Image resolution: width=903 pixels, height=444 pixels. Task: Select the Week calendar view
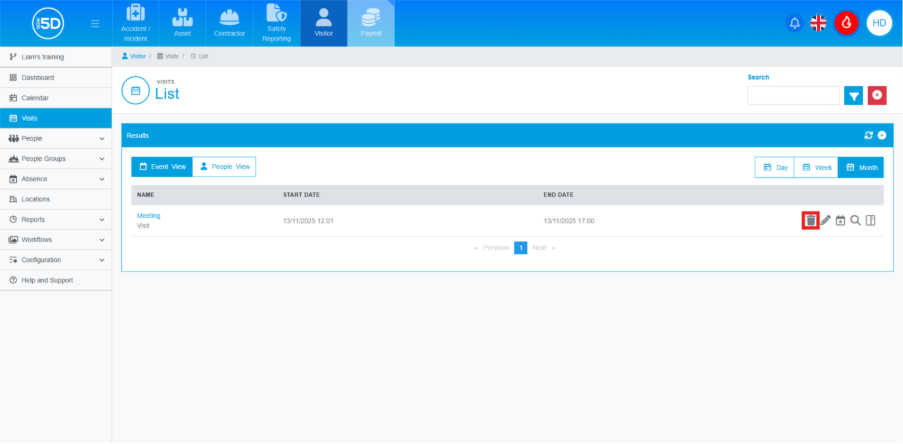pyautogui.click(x=816, y=168)
